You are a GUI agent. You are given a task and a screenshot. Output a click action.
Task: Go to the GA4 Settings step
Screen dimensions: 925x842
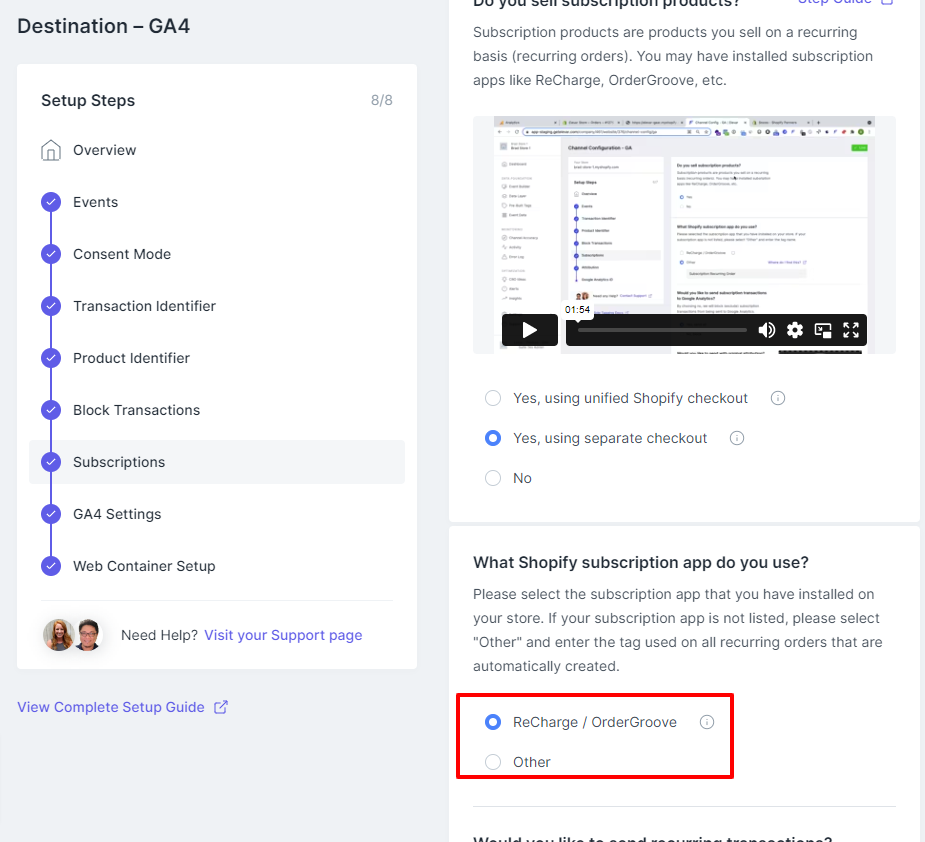pos(117,514)
